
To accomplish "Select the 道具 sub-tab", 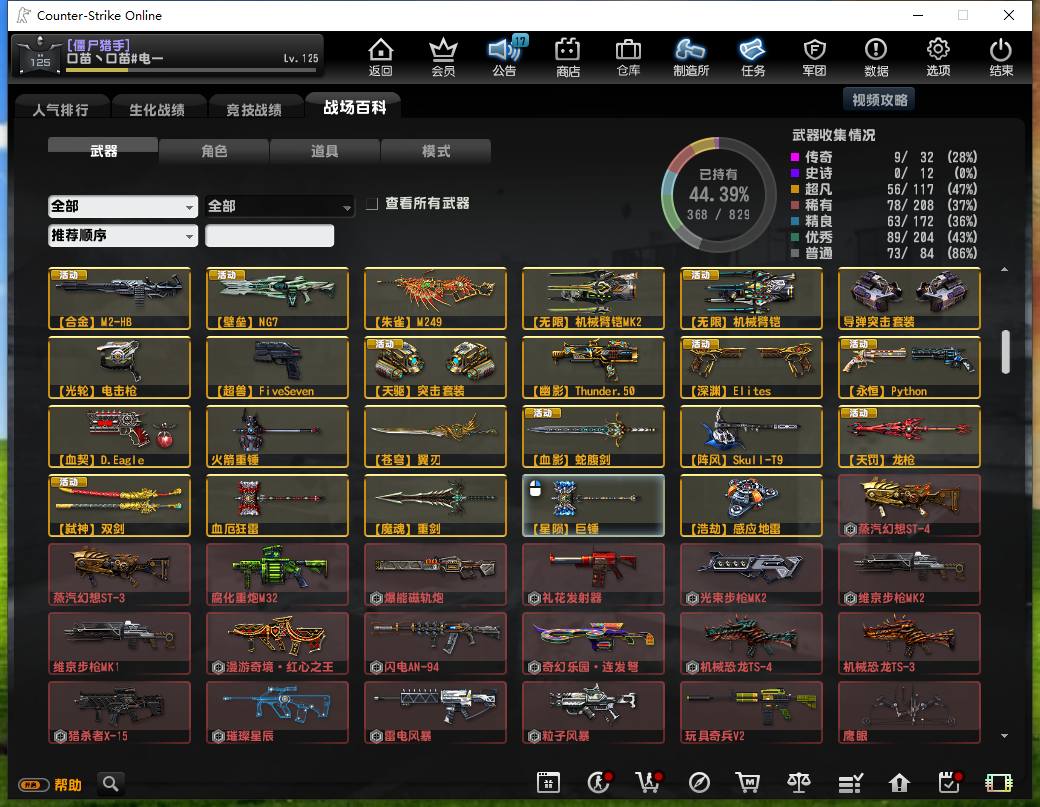I will point(325,151).
